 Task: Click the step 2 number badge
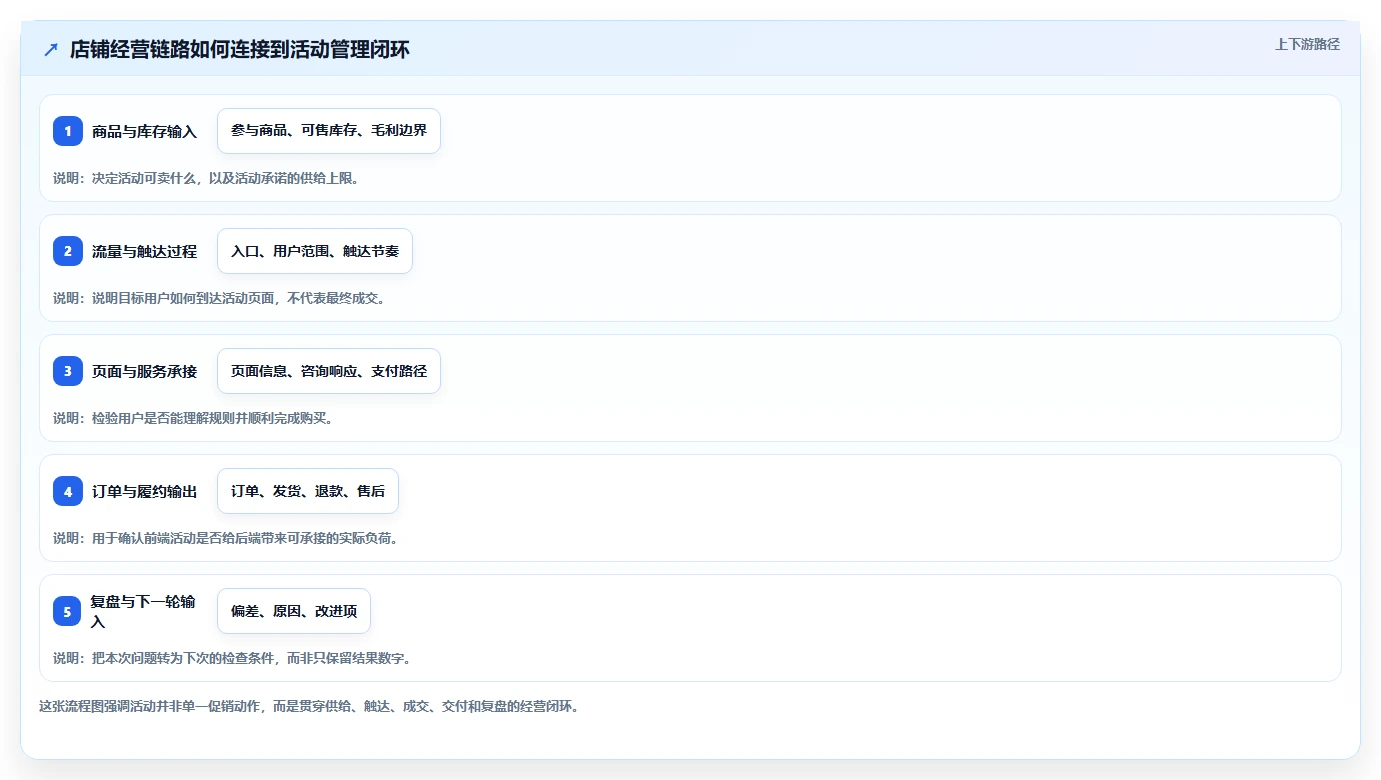pyautogui.click(x=68, y=251)
